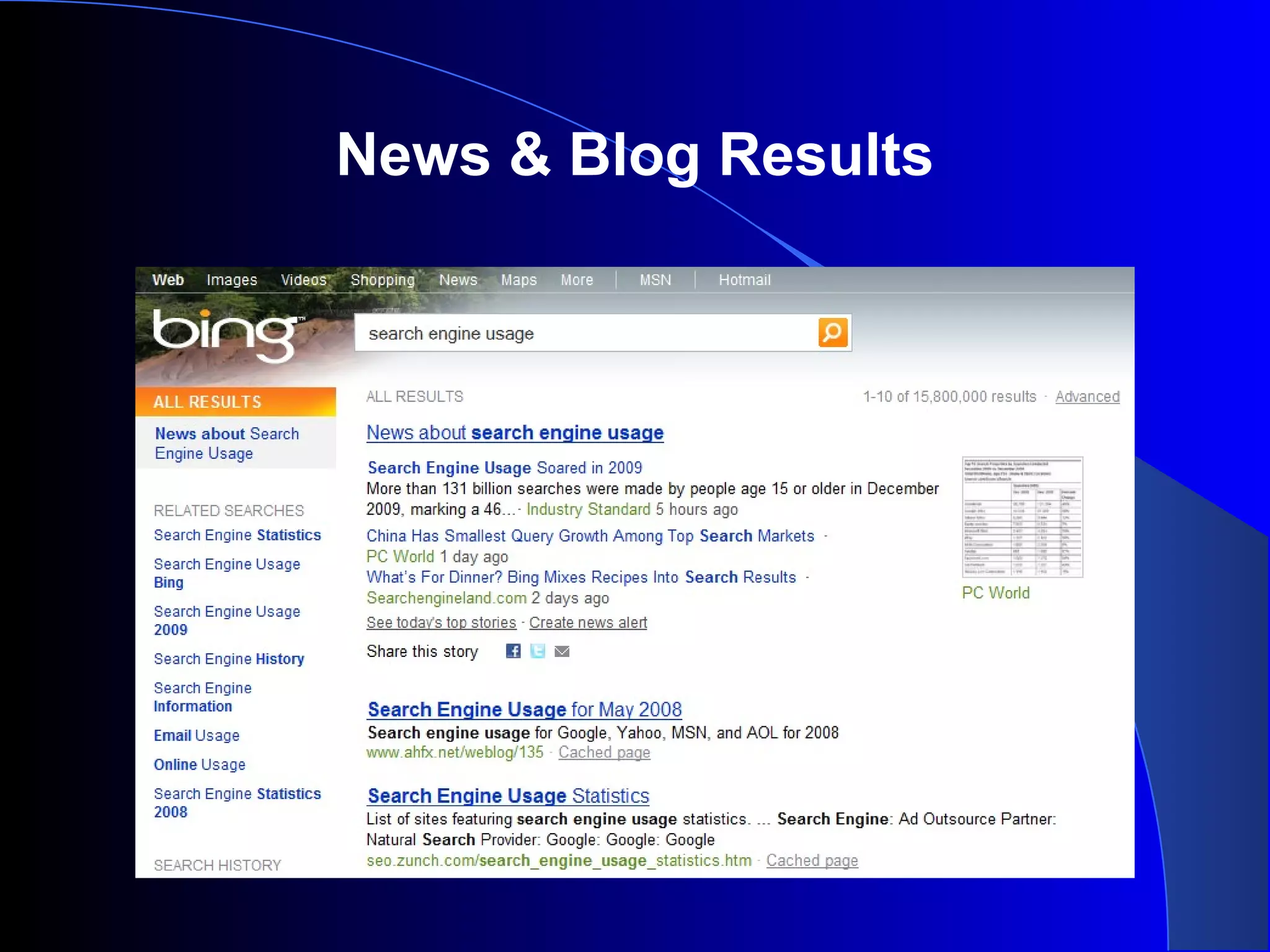The height and width of the screenshot is (952, 1270).
Task: Click PC World source under China article
Action: click(x=400, y=557)
